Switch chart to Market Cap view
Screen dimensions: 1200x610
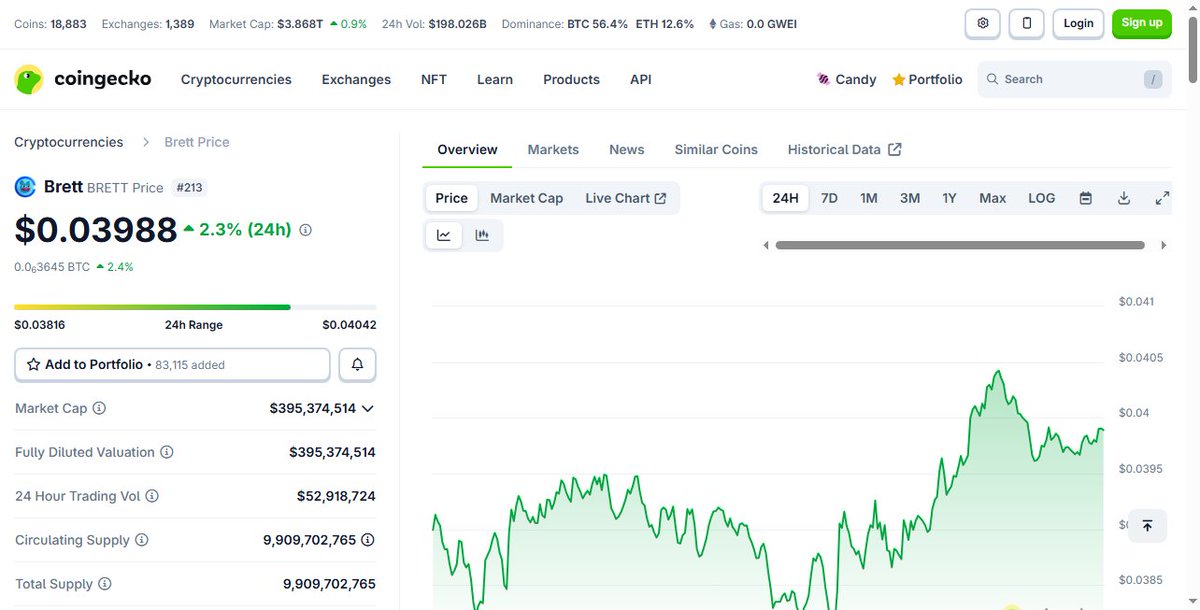527,198
